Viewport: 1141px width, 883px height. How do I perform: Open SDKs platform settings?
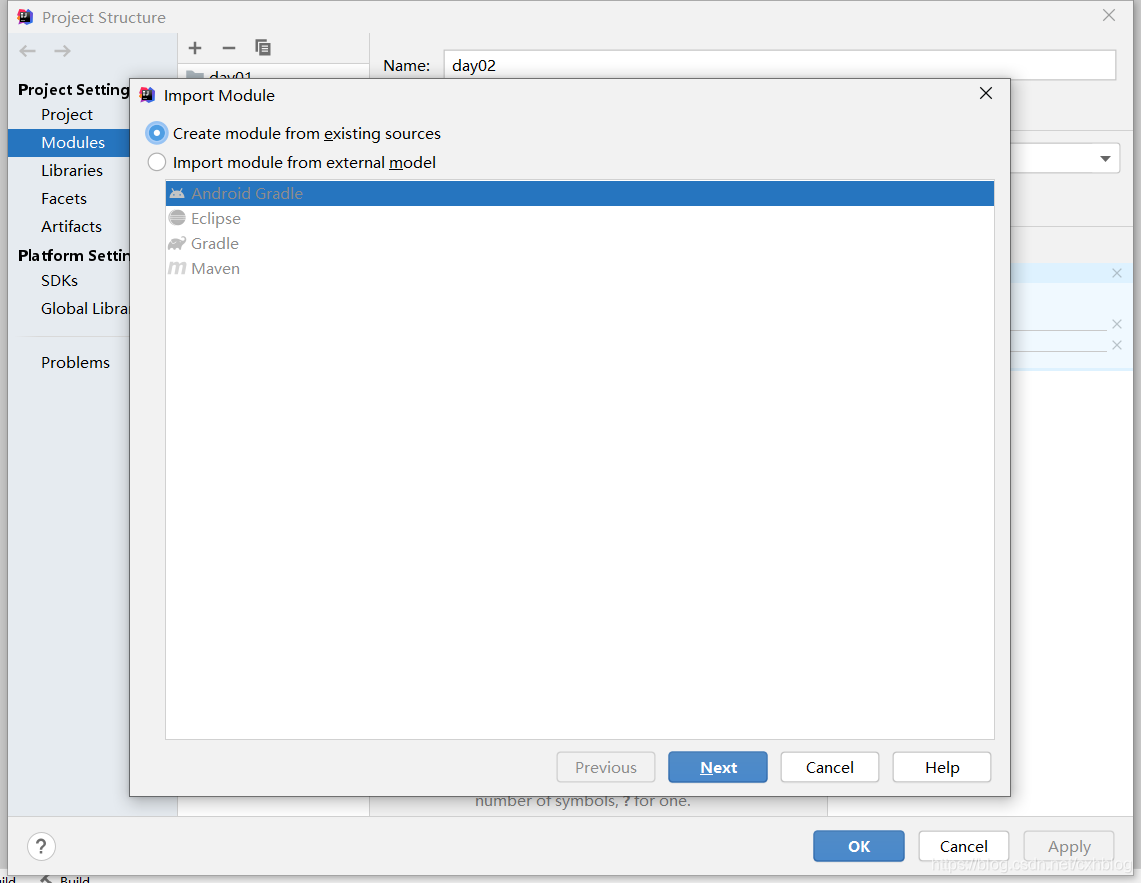(x=60, y=280)
